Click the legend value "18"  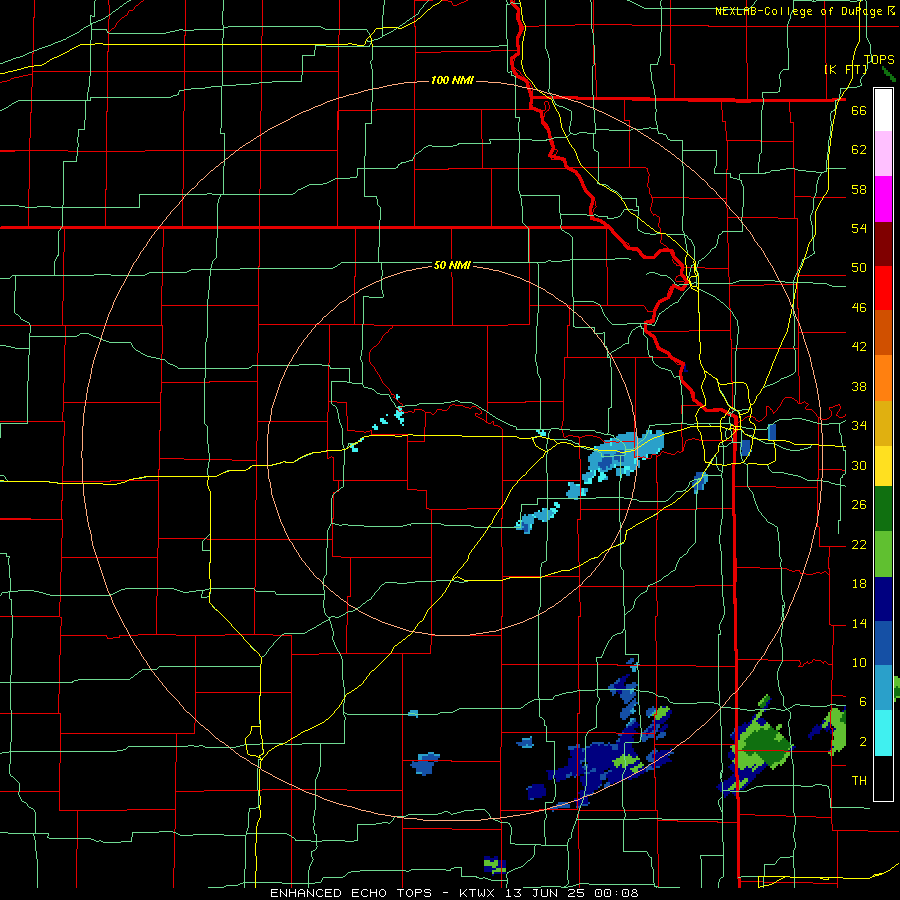[x=859, y=584]
